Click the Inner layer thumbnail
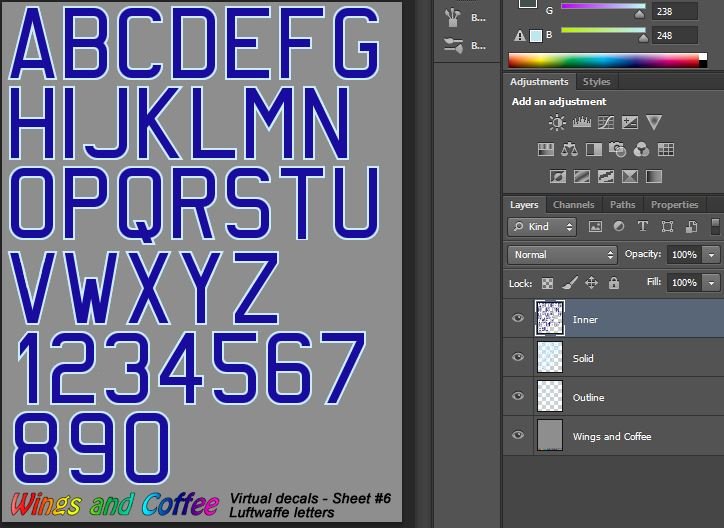This screenshot has height=528, width=724. (x=549, y=318)
